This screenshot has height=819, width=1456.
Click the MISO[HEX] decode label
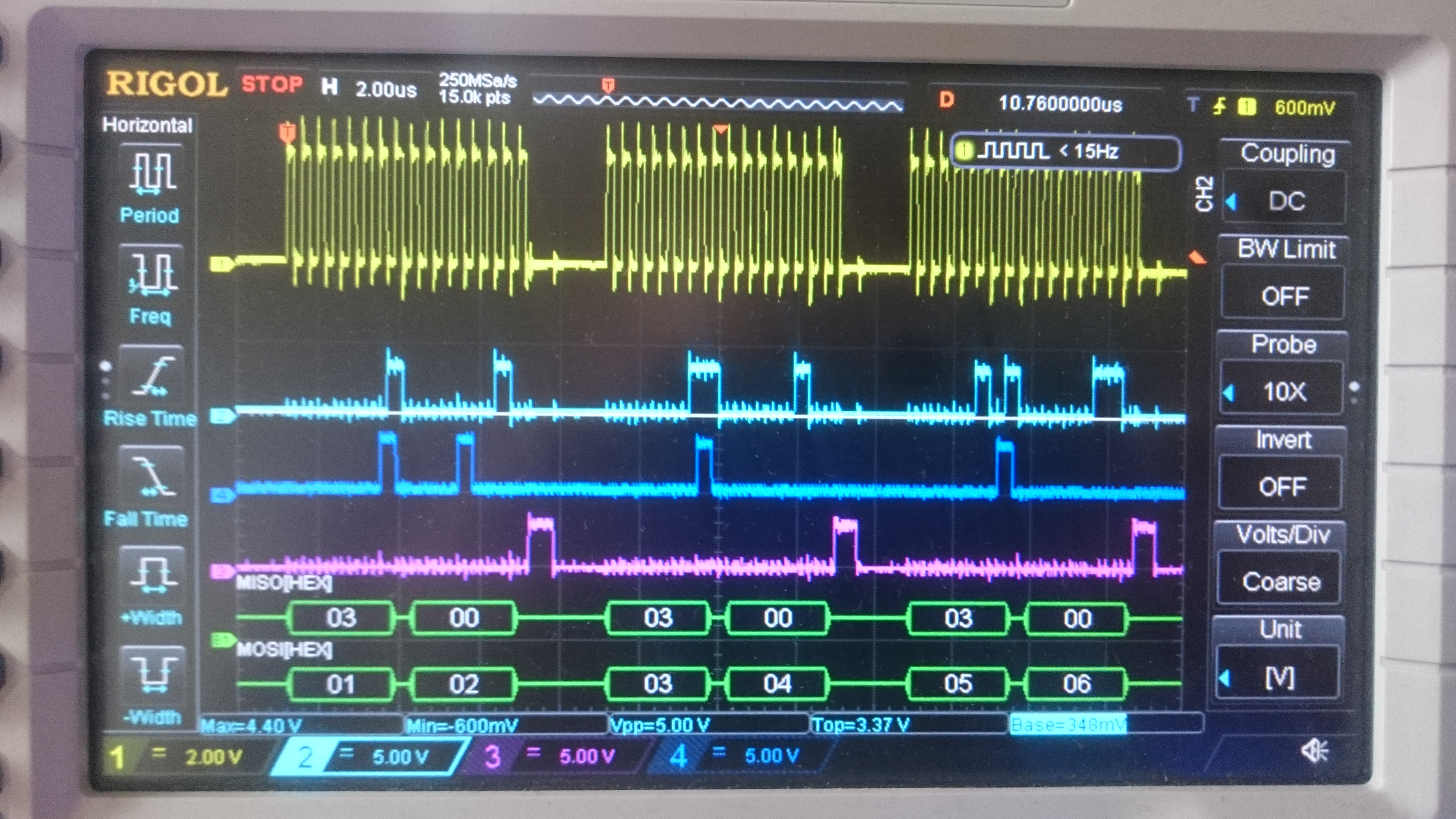coord(284,583)
